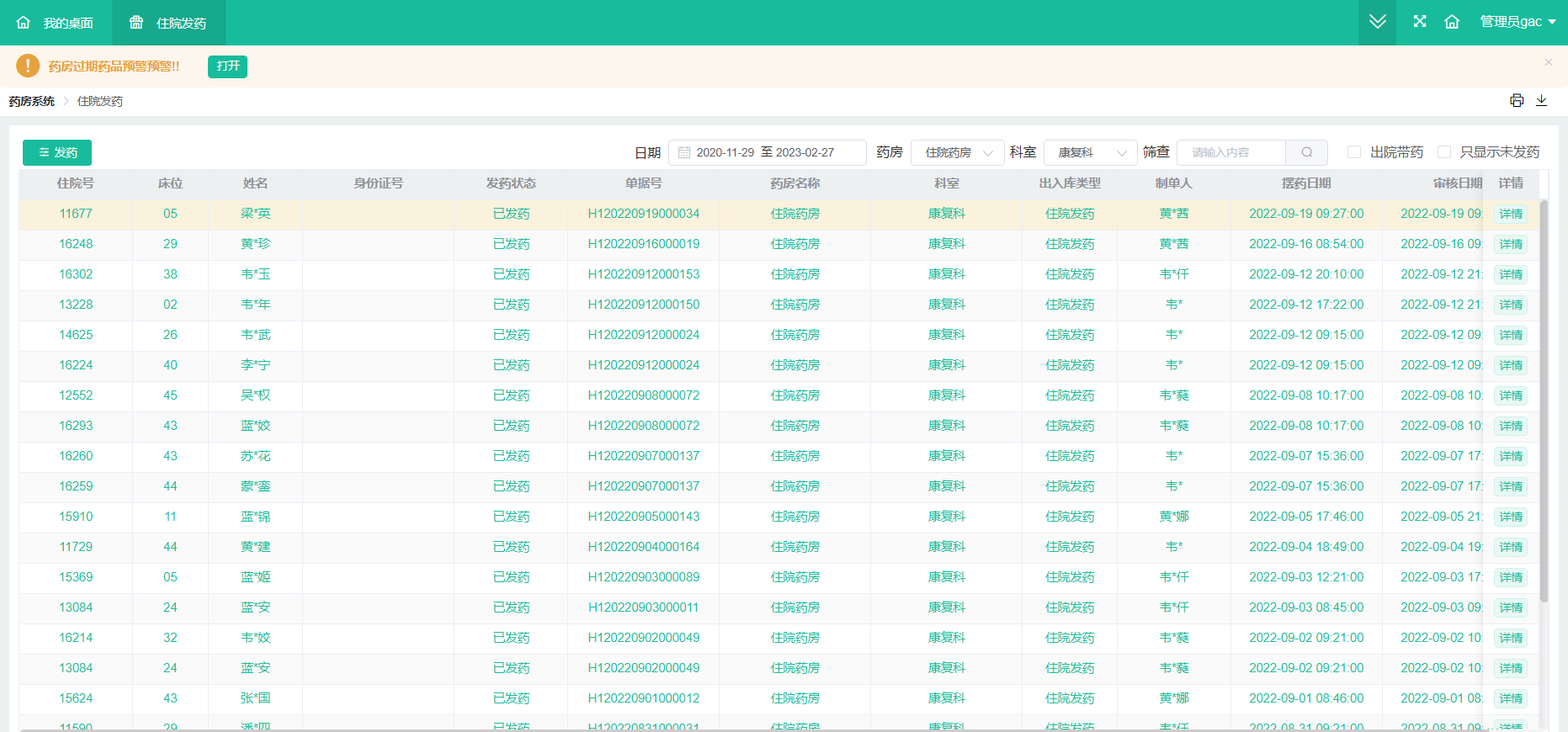Click the 药房名称 column header
Viewport: 1568px width, 732px height.
pyautogui.click(x=795, y=183)
